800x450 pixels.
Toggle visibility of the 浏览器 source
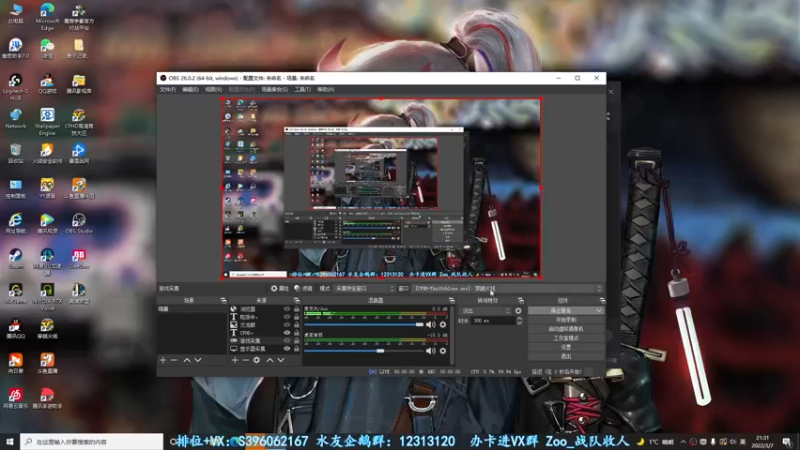click(287, 309)
